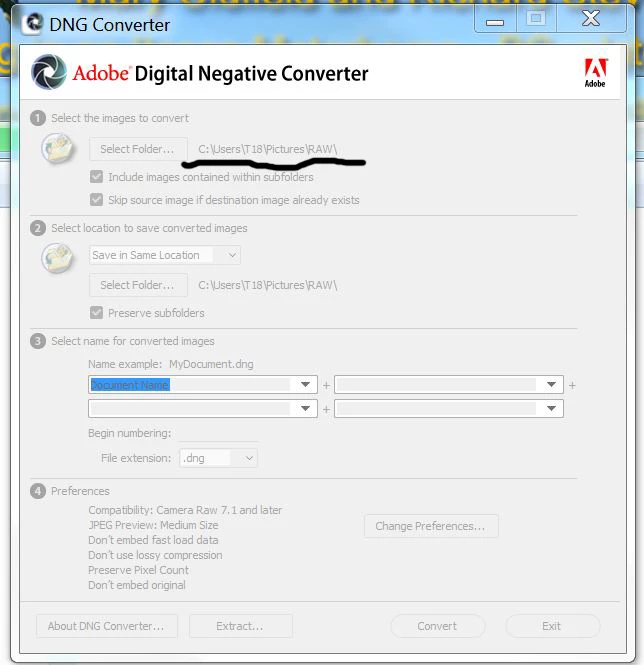The image size is (644, 665).
Task: Click Don't embed fast load data text
Action: coord(153,540)
